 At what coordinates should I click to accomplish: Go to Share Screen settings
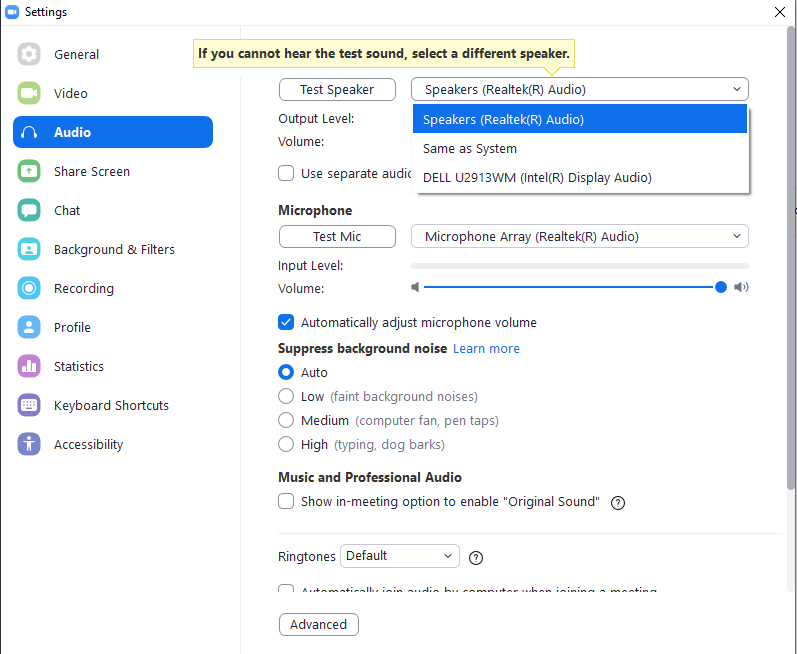[113, 171]
